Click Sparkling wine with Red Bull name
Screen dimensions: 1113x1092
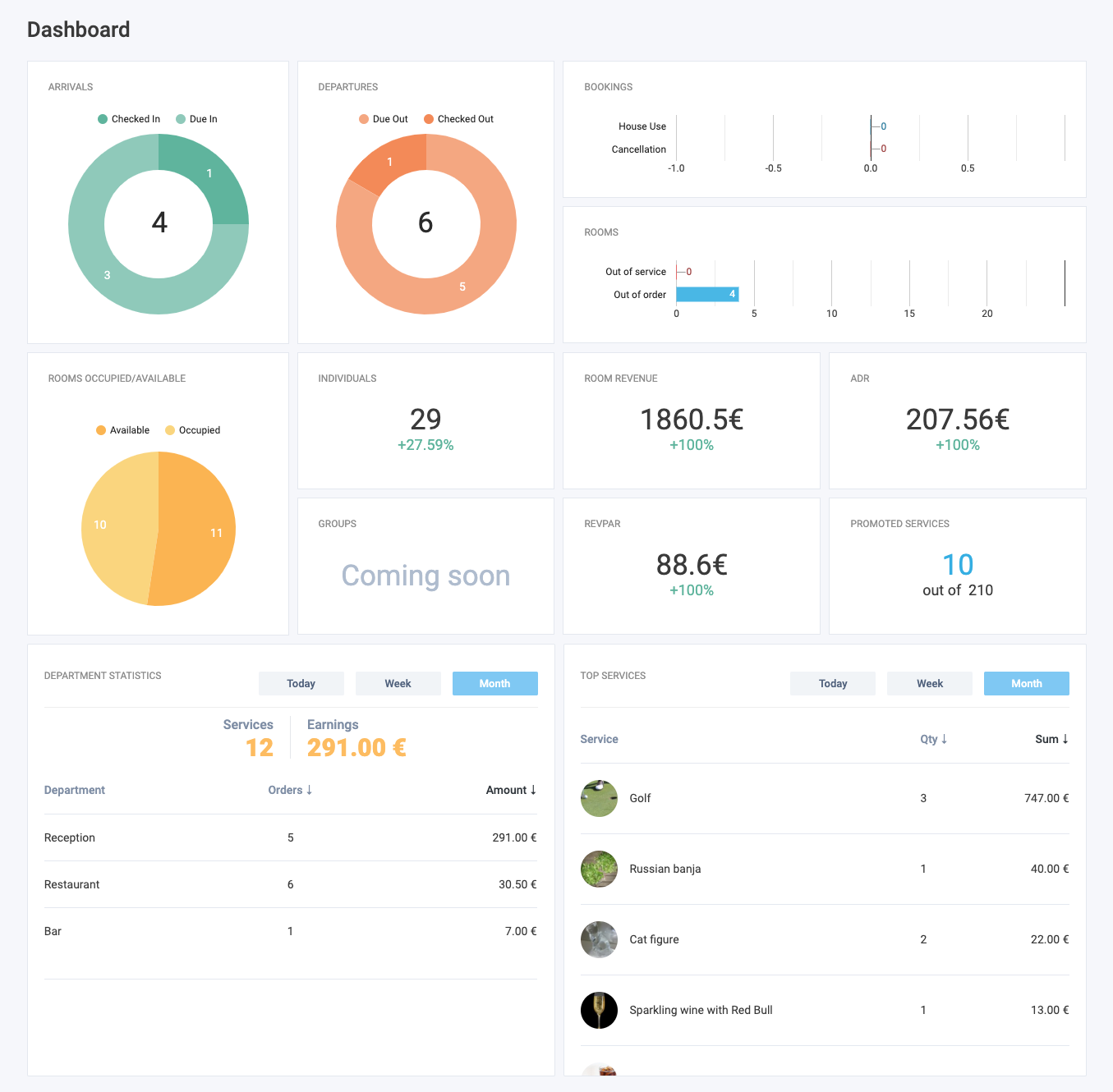[x=701, y=1010]
